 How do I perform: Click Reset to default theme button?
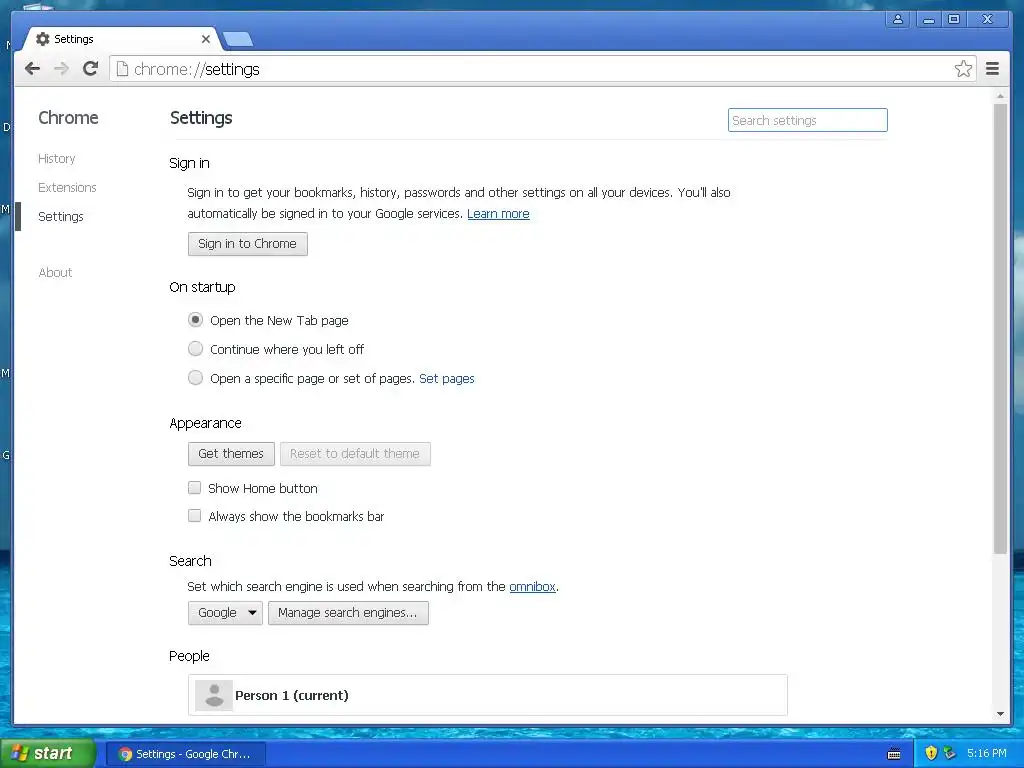pyautogui.click(x=355, y=454)
